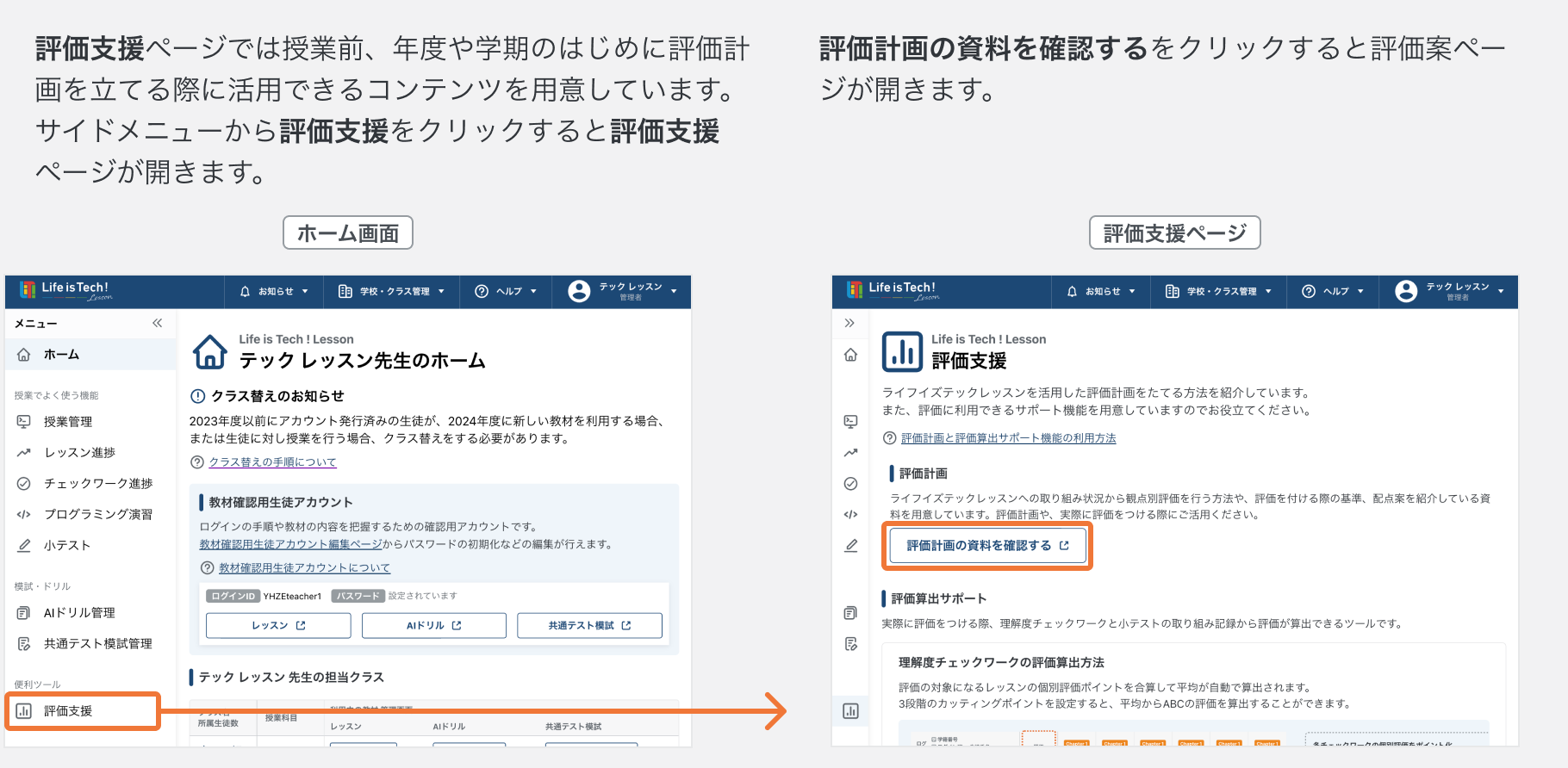
Task: Expand ヘルプ dropdown in 評価支援 page header
Action: tap(1360, 291)
